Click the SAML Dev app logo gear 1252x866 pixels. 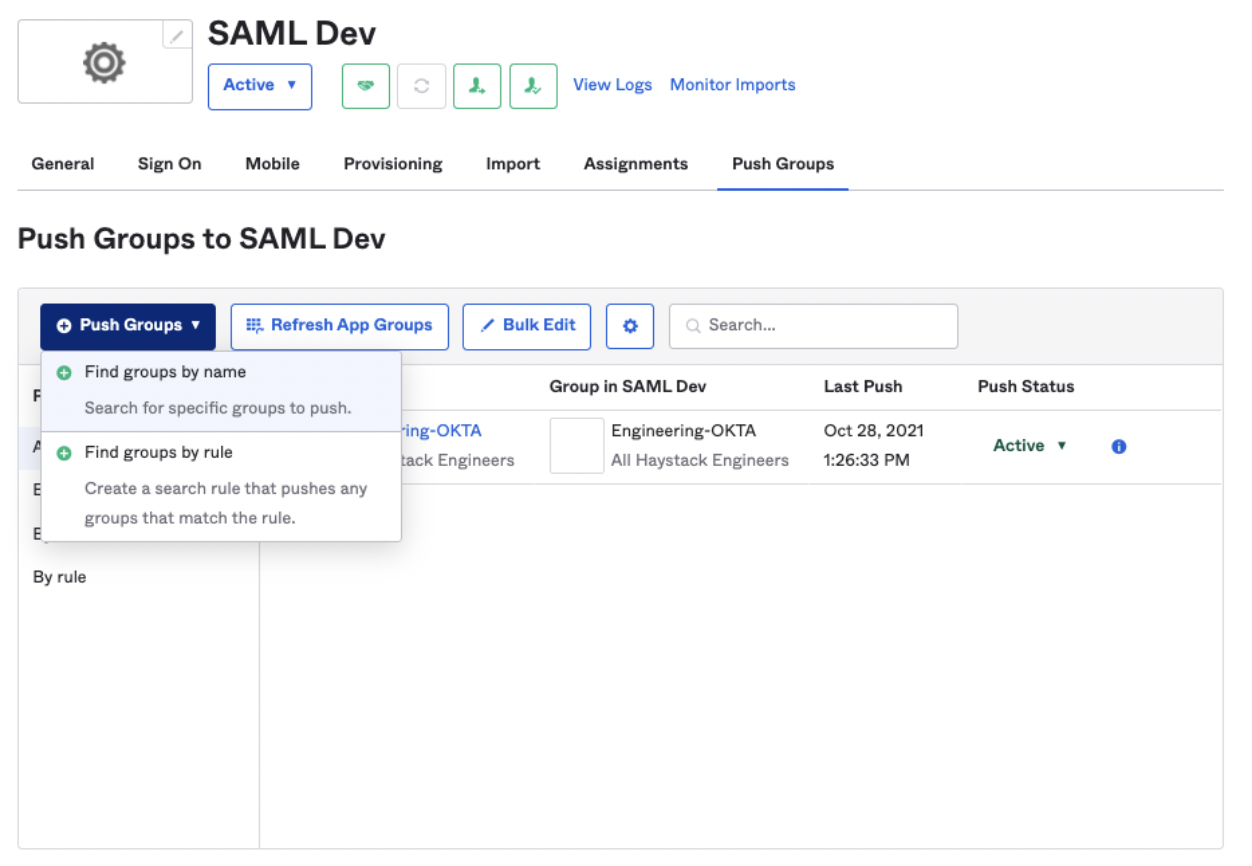coord(104,62)
